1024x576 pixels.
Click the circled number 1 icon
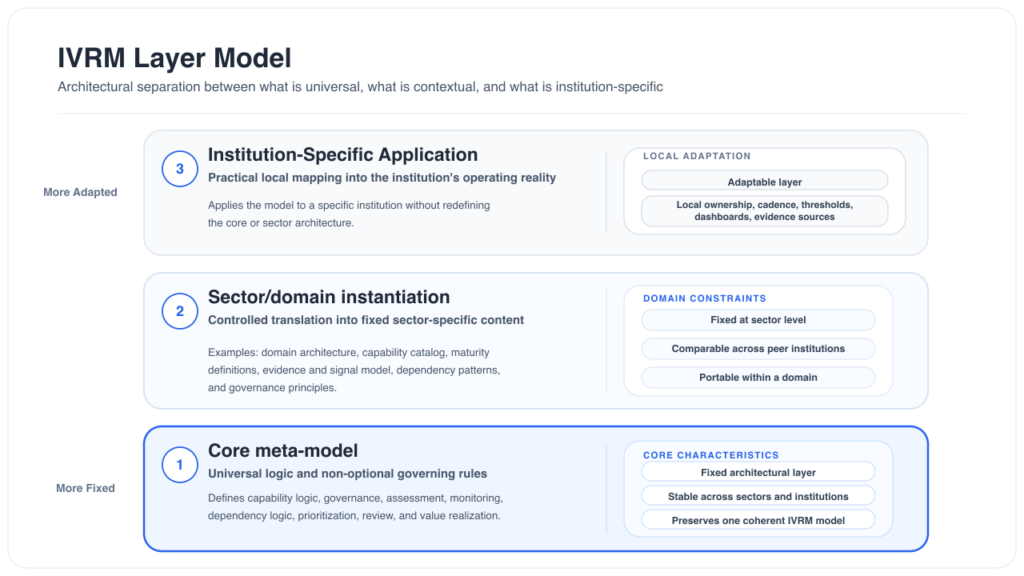pos(180,464)
